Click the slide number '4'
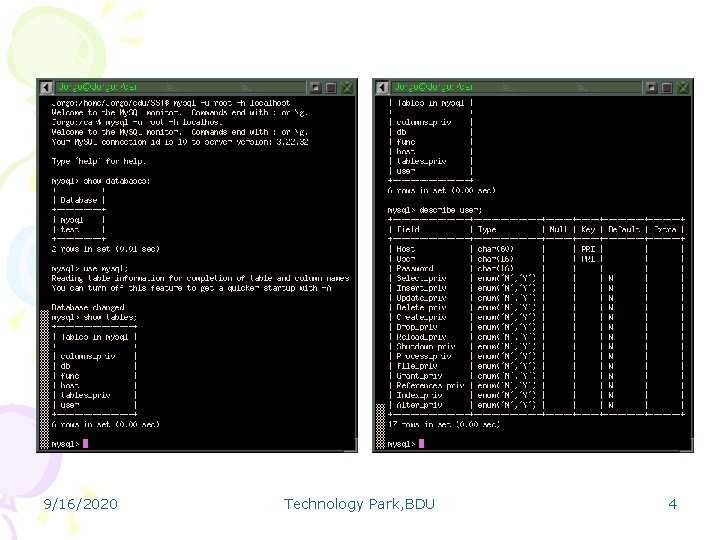The width and height of the screenshot is (720, 540). pyautogui.click(x=673, y=504)
